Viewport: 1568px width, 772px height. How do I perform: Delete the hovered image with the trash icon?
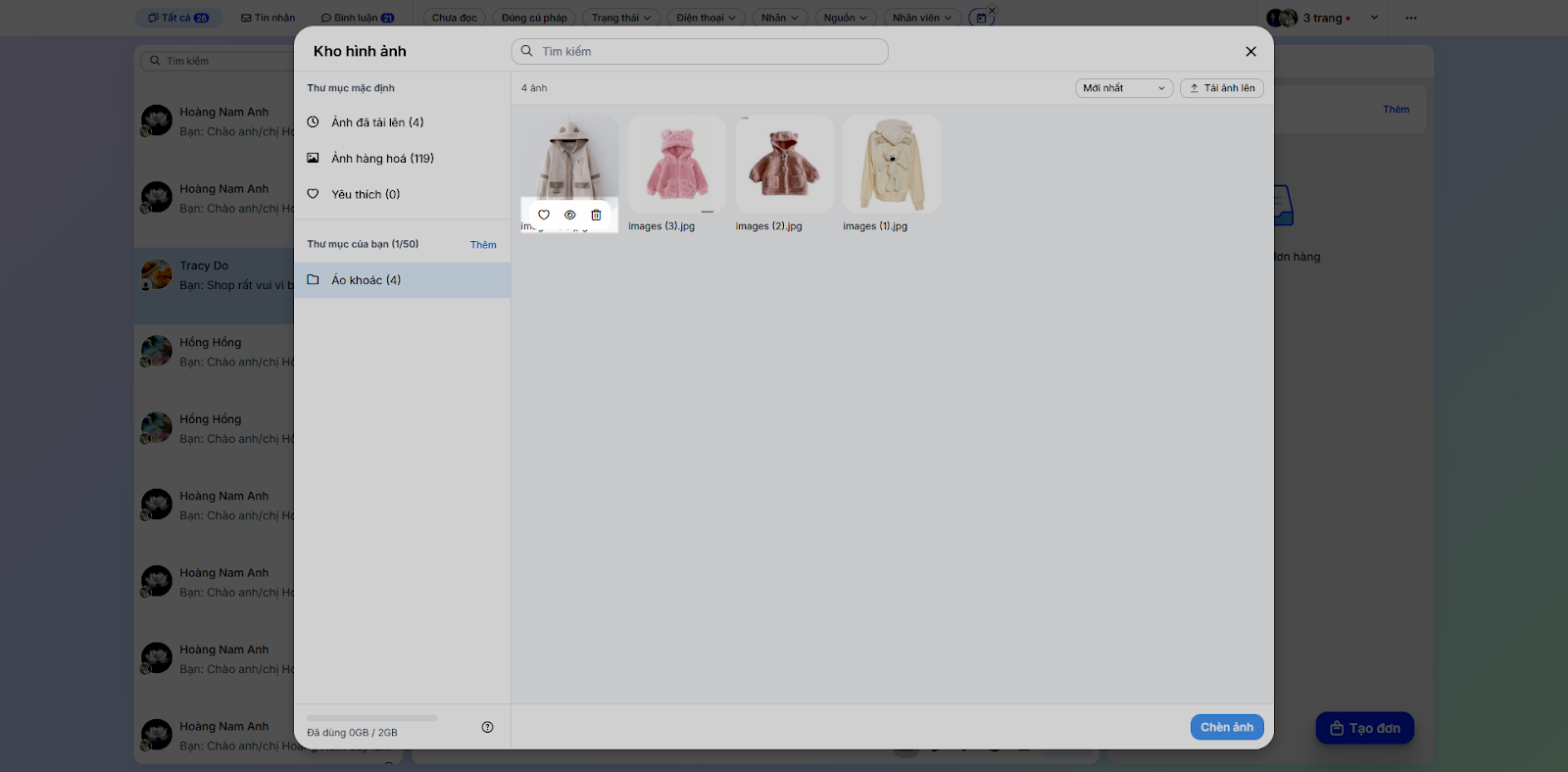pyautogui.click(x=596, y=215)
